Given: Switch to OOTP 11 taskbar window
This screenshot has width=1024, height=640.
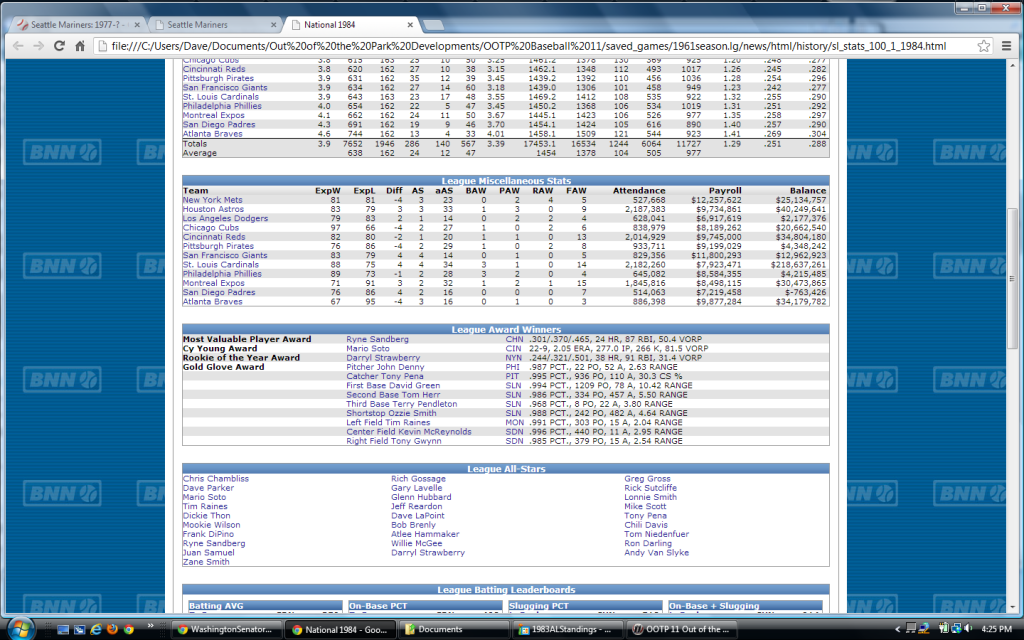Looking at the screenshot, I should (x=682, y=630).
